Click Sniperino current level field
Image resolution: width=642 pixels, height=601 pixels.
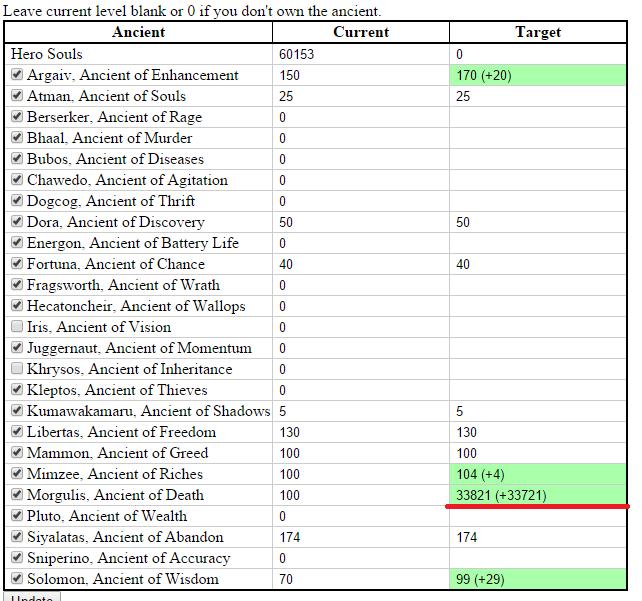click(361, 558)
